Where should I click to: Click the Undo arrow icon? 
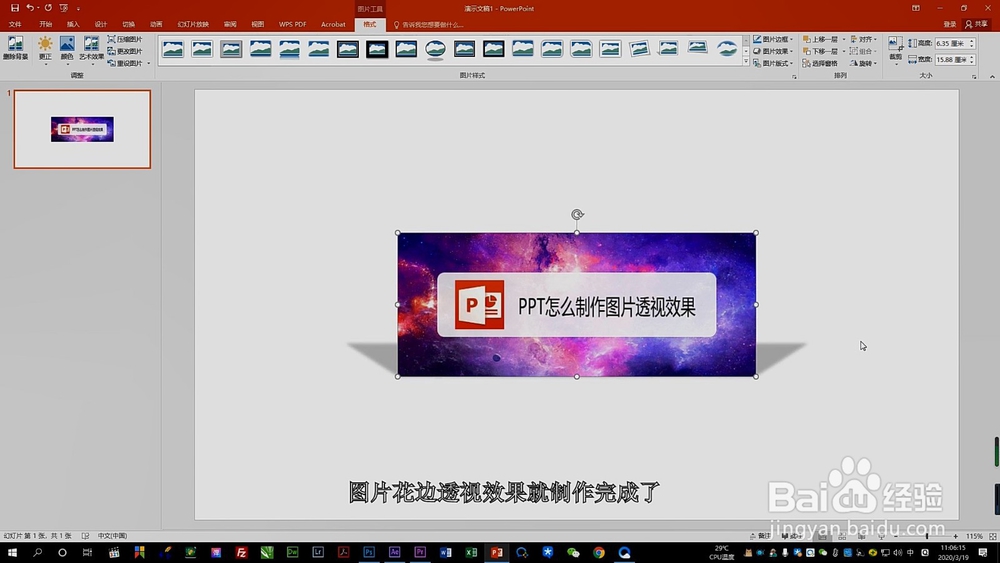(29, 8)
